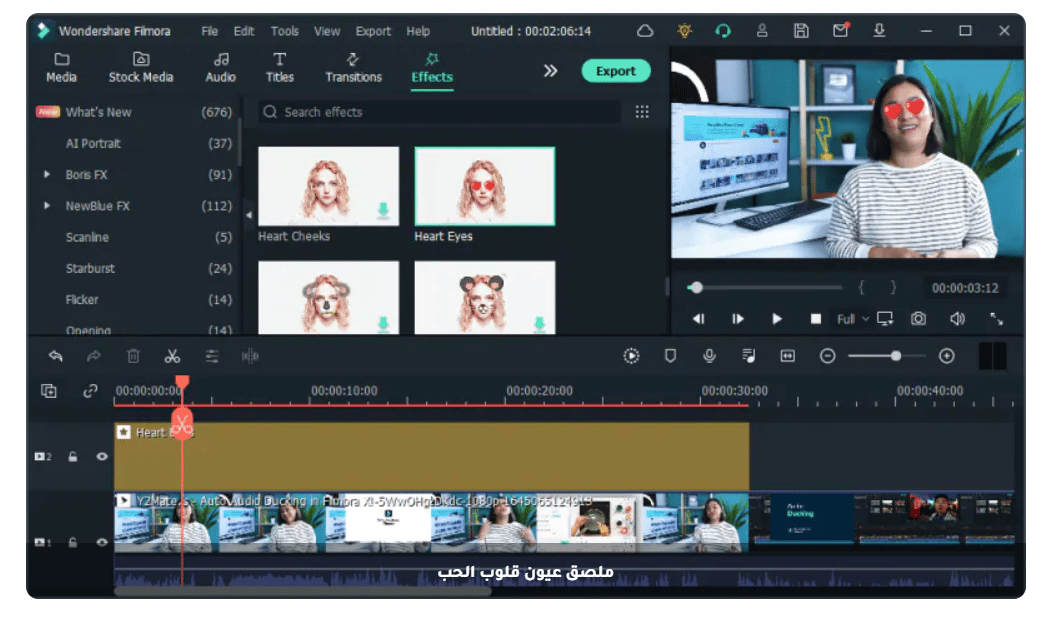The width and height of the screenshot is (1048, 627).
Task: Open the Edit menu
Action: click(243, 31)
